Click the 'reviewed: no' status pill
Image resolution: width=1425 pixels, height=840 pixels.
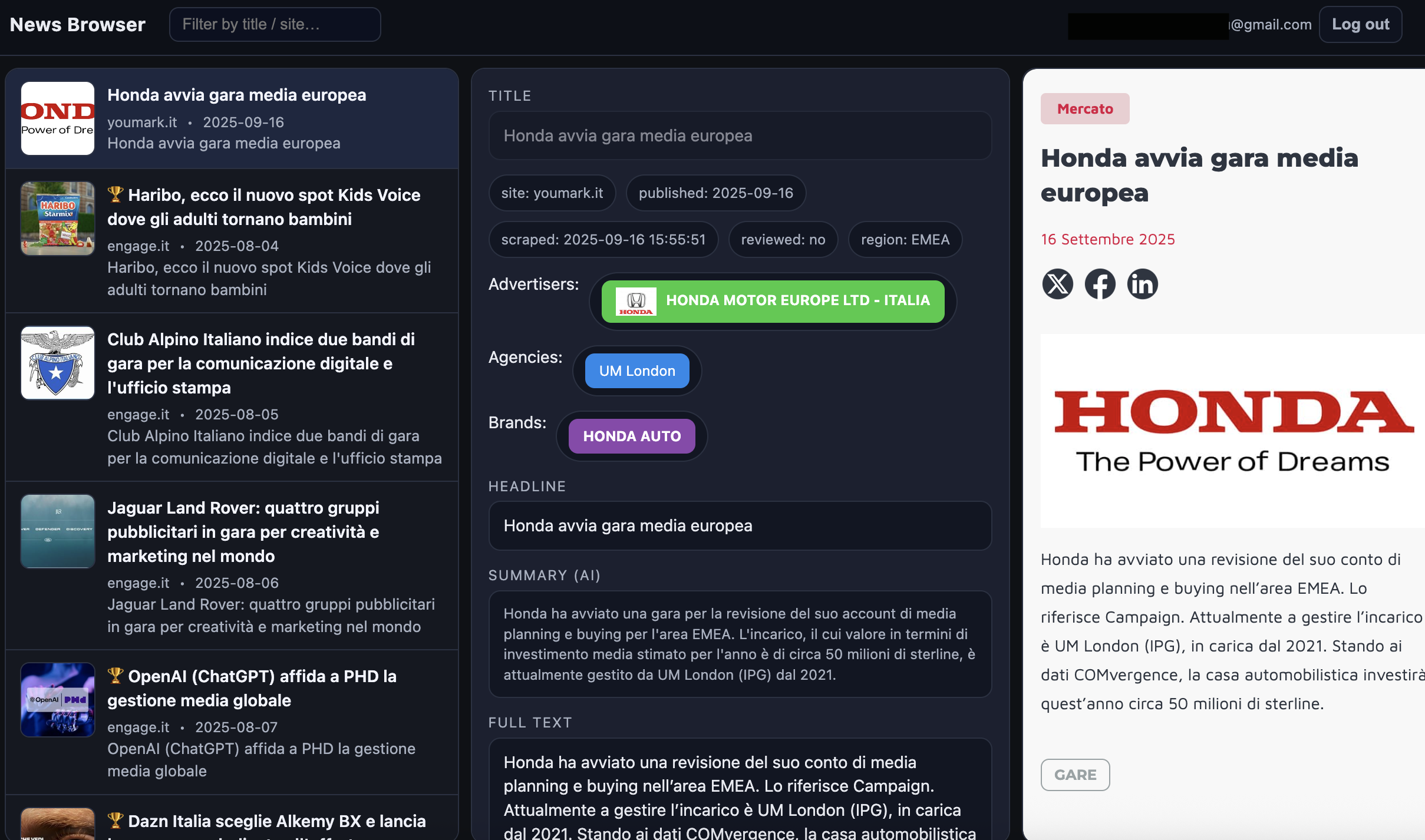[x=783, y=240]
